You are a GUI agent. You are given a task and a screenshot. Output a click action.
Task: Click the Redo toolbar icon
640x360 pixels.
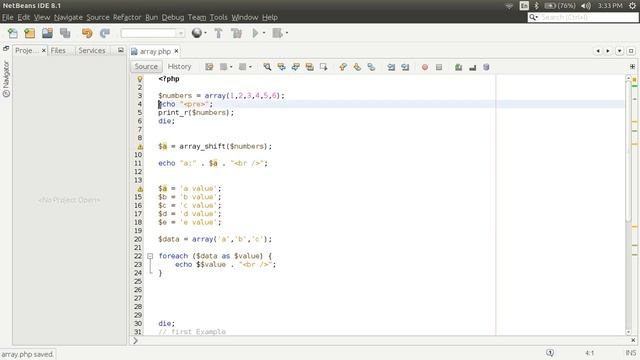tap(105, 33)
